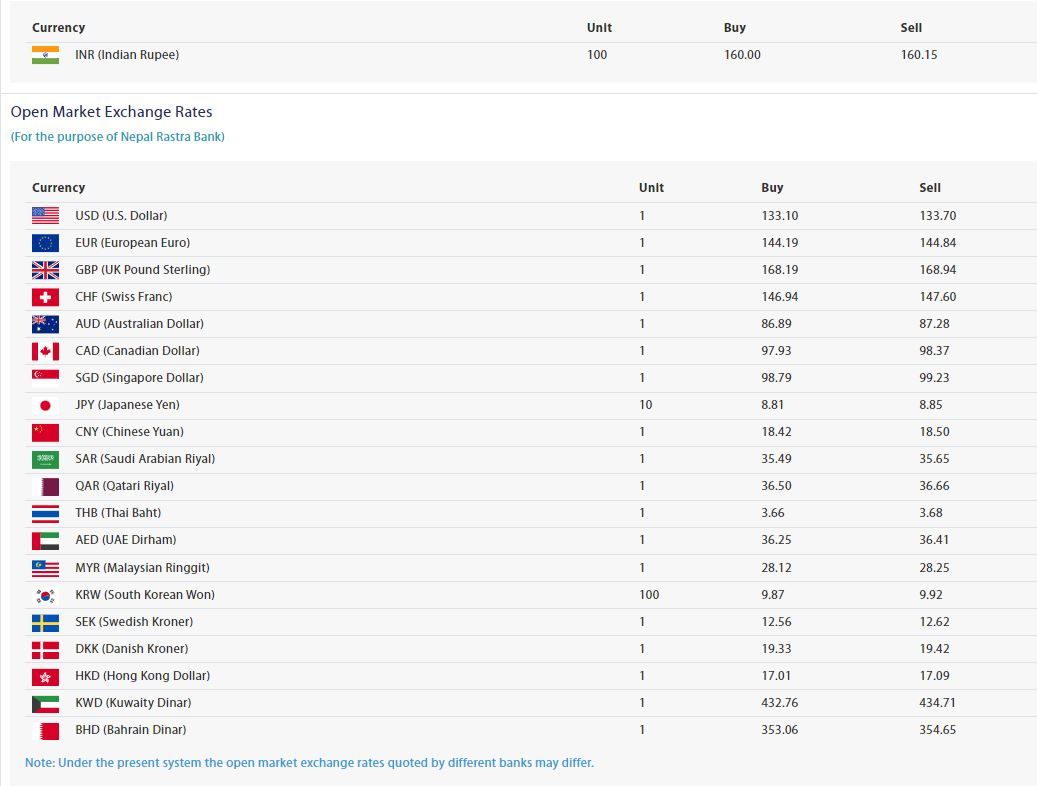Click the Japanese flag icon
This screenshot has height=786, width=1037.
45,405
